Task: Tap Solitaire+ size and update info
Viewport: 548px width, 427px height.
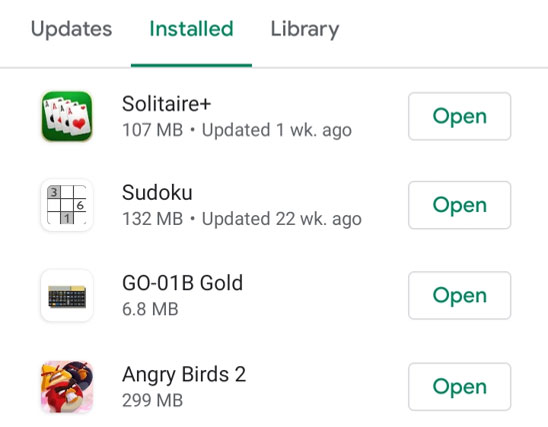Action: tap(237, 130)
